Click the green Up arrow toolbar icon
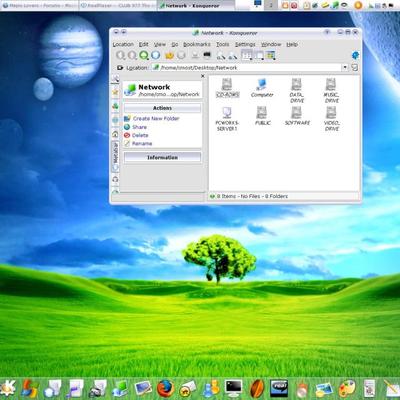Viewport: 400px width, 400px height. point(144,55)
